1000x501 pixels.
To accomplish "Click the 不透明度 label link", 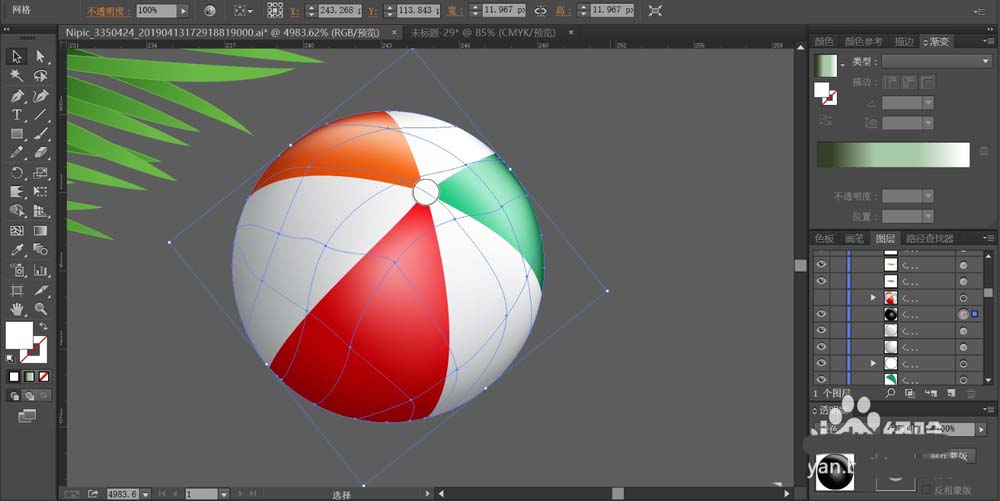I will point(109,11).
